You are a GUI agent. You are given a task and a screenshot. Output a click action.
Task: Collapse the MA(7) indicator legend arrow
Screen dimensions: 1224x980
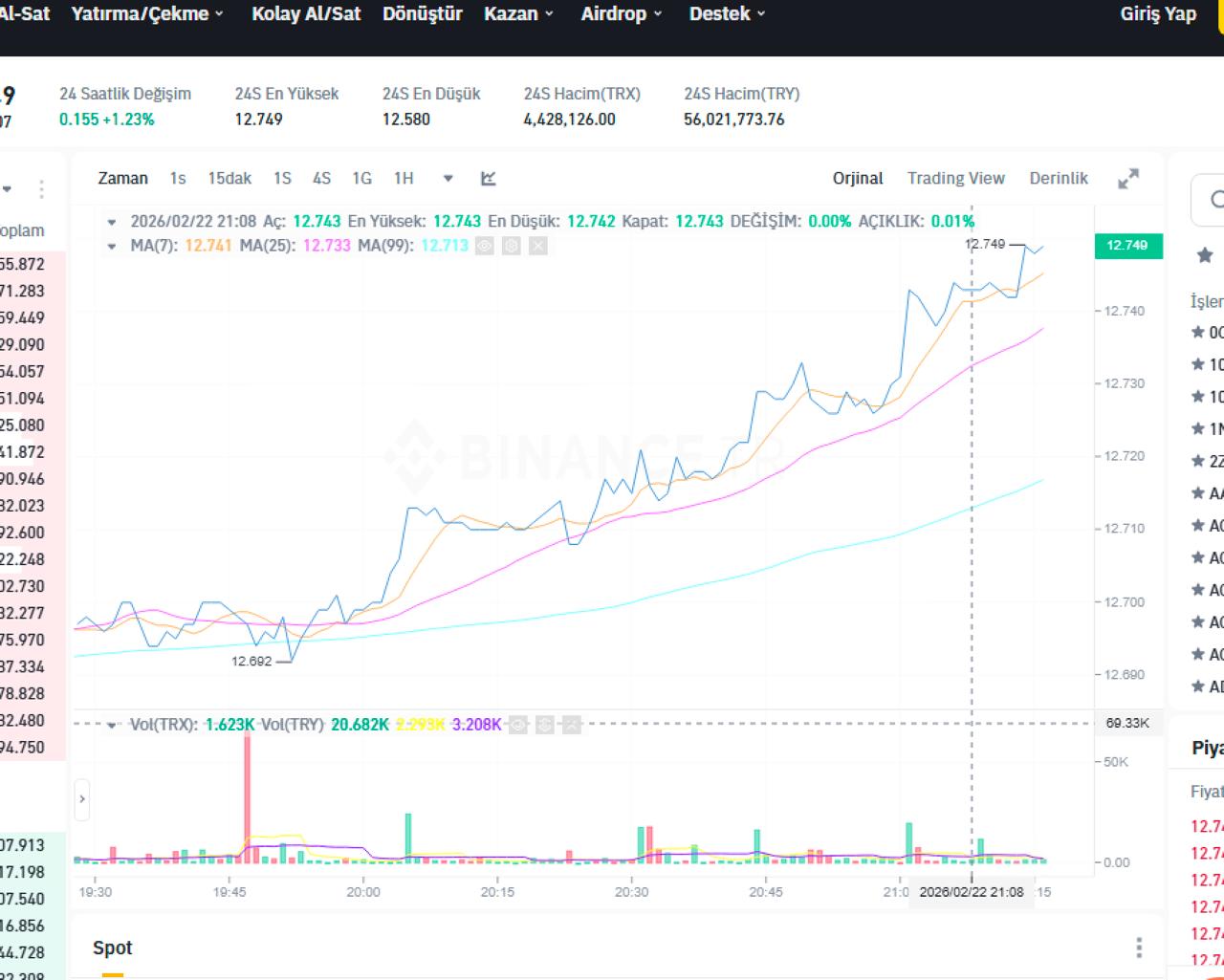click(112, 246)
